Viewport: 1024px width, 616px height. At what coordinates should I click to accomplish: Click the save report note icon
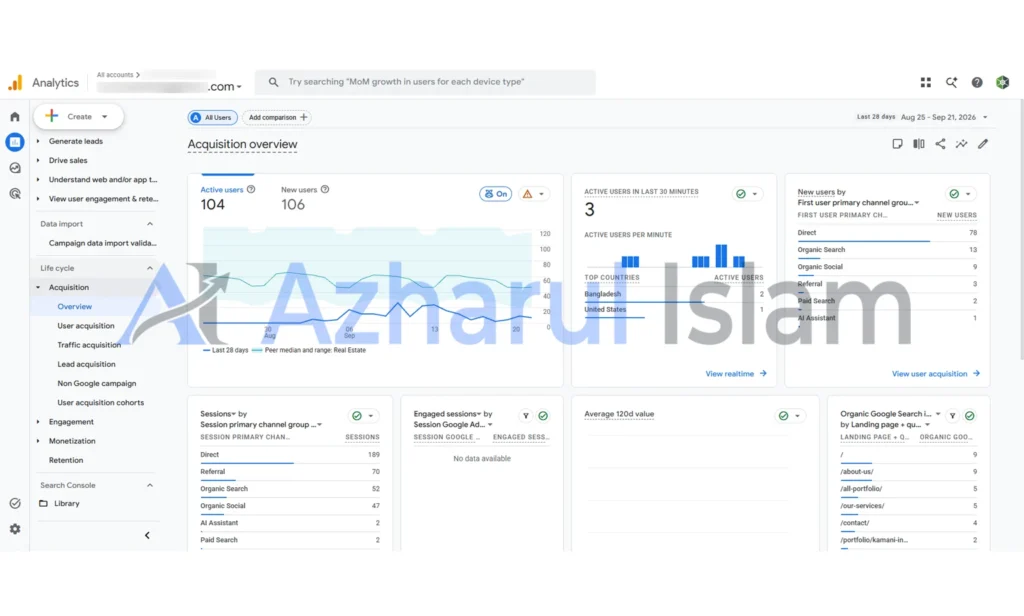coord(897,144)
